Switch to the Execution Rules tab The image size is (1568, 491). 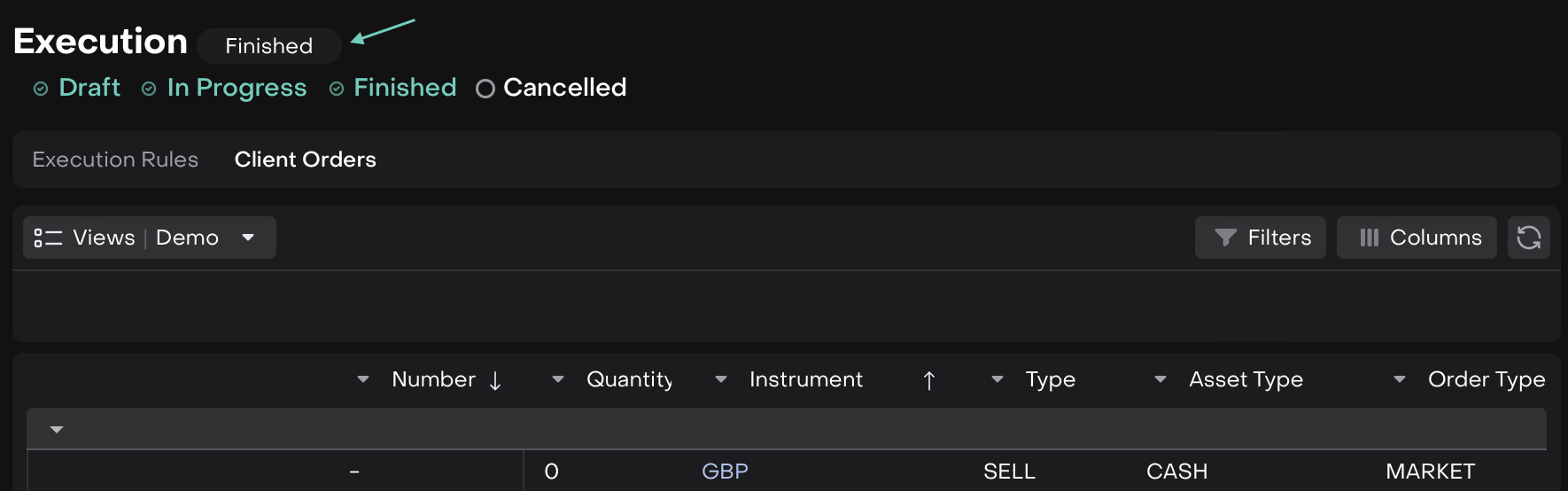(115, 160)
